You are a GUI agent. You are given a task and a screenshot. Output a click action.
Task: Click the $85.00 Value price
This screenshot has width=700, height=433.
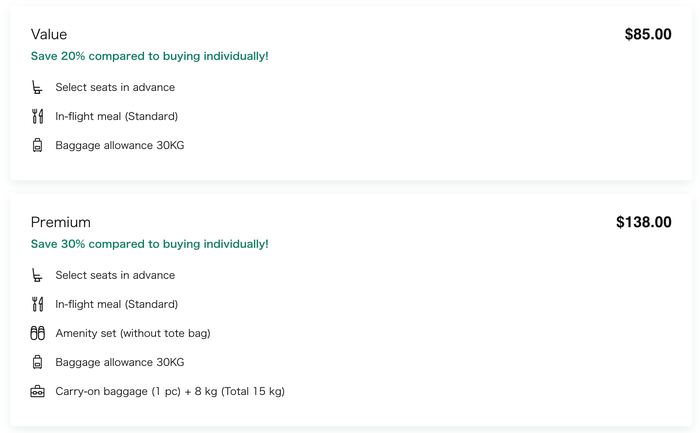tap(648, 34)
